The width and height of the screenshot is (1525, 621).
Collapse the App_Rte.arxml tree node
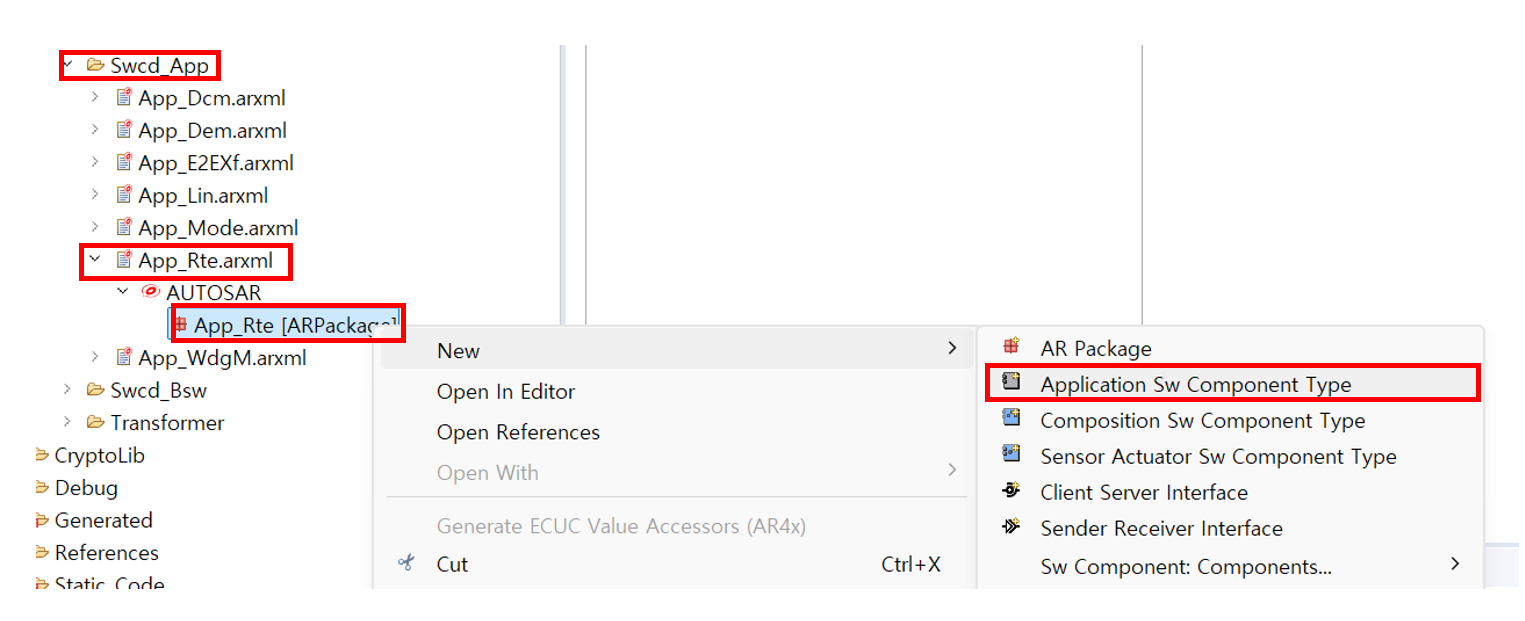(95, 260)
